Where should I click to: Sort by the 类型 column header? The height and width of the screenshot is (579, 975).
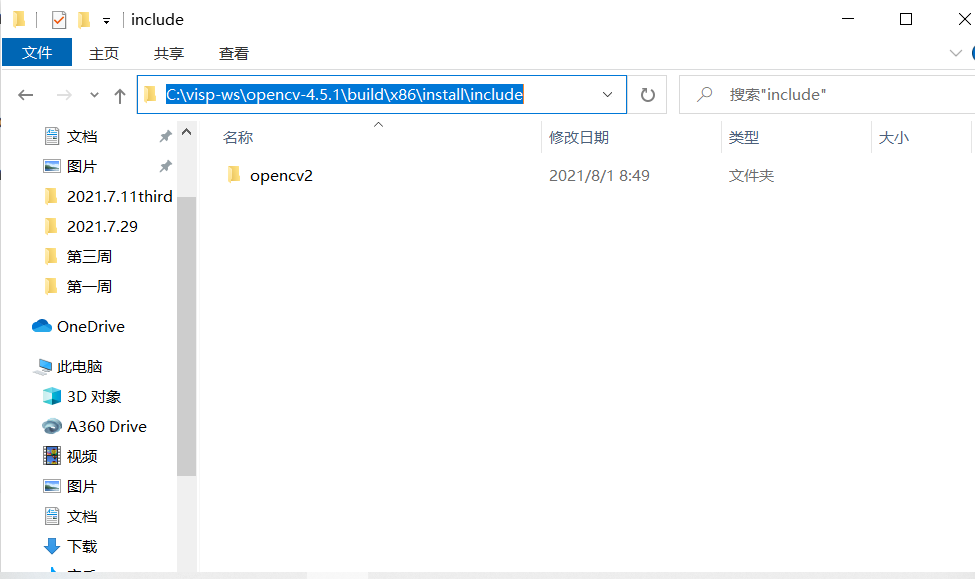pos(744,137)
